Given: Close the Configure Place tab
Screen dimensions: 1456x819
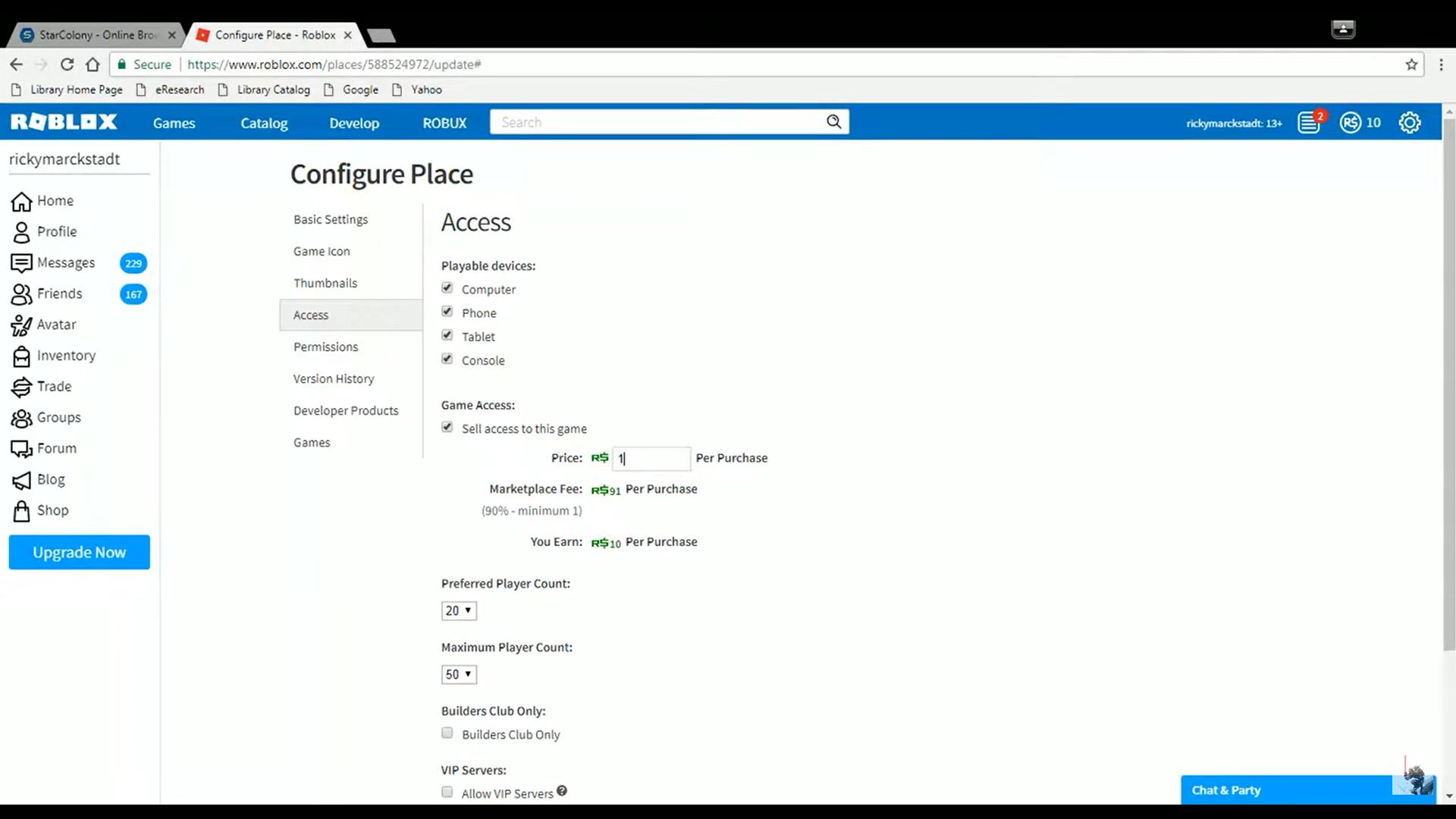Looking at the screenshot, I should 347,35.
